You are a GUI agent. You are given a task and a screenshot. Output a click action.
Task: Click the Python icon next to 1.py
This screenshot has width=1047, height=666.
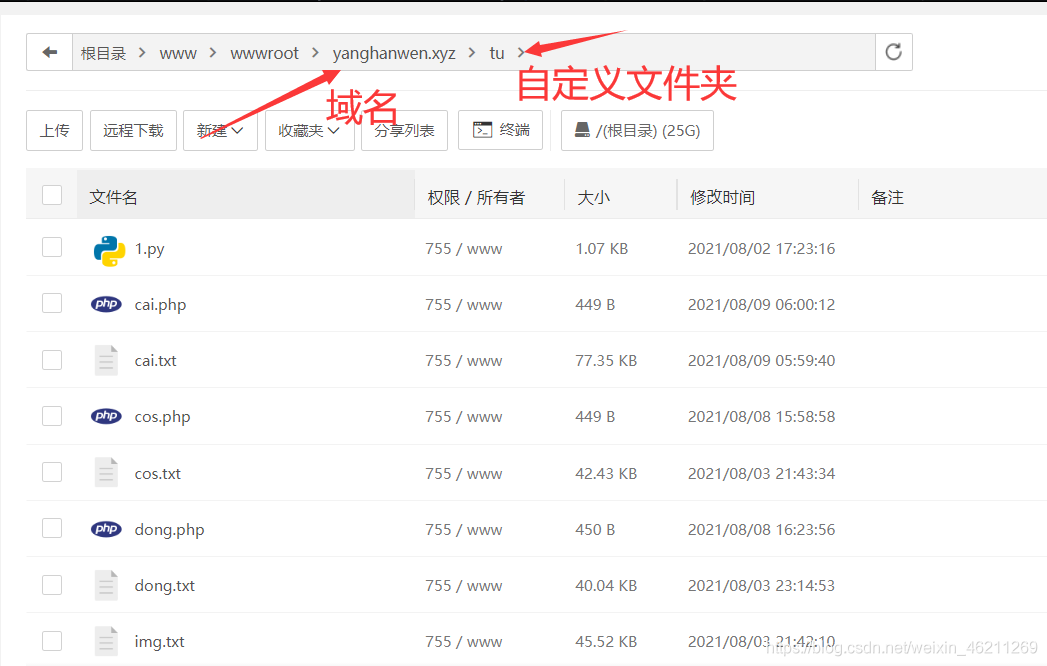coord(110,247)
